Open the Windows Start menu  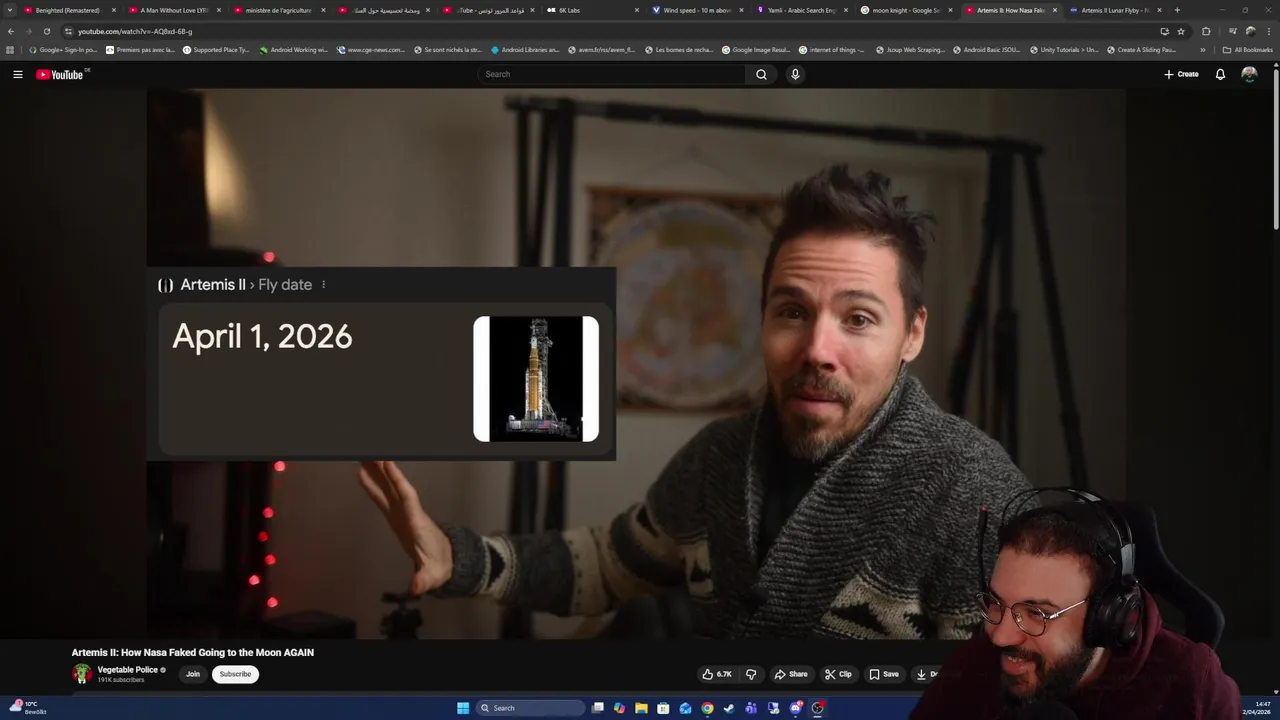point(463,708)
